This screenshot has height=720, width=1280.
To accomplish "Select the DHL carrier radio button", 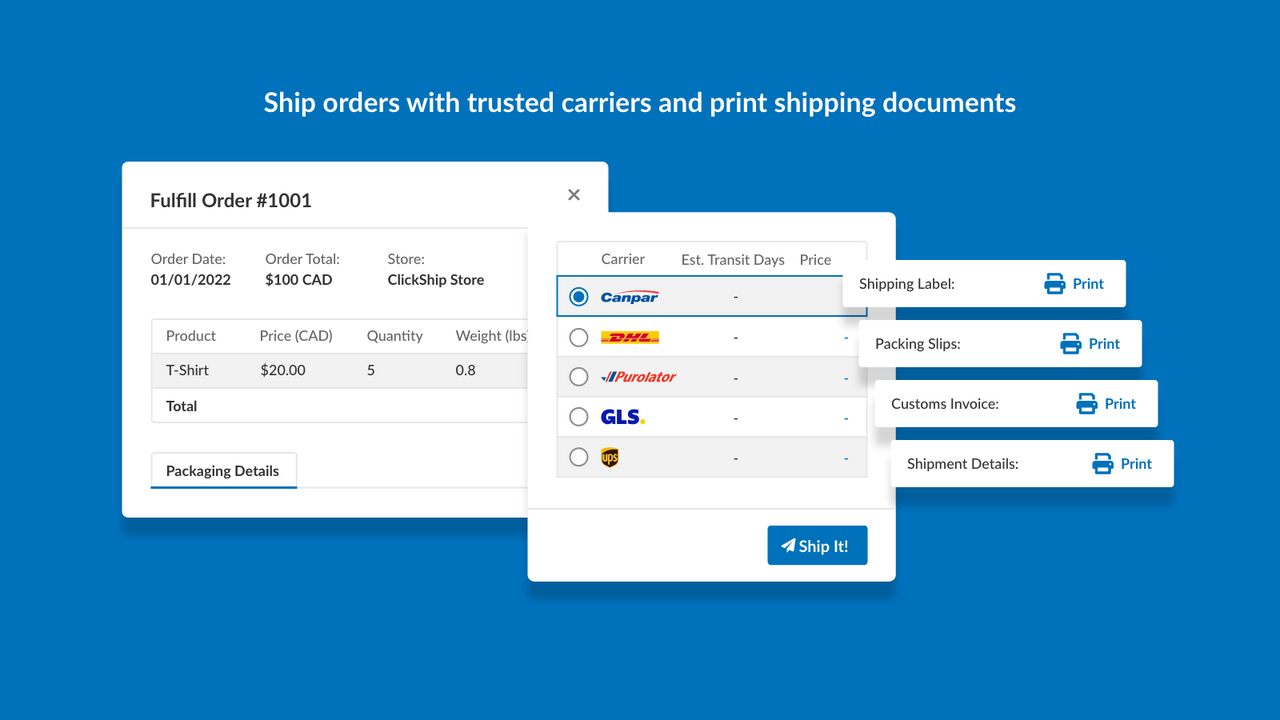I will coord(578,336).
